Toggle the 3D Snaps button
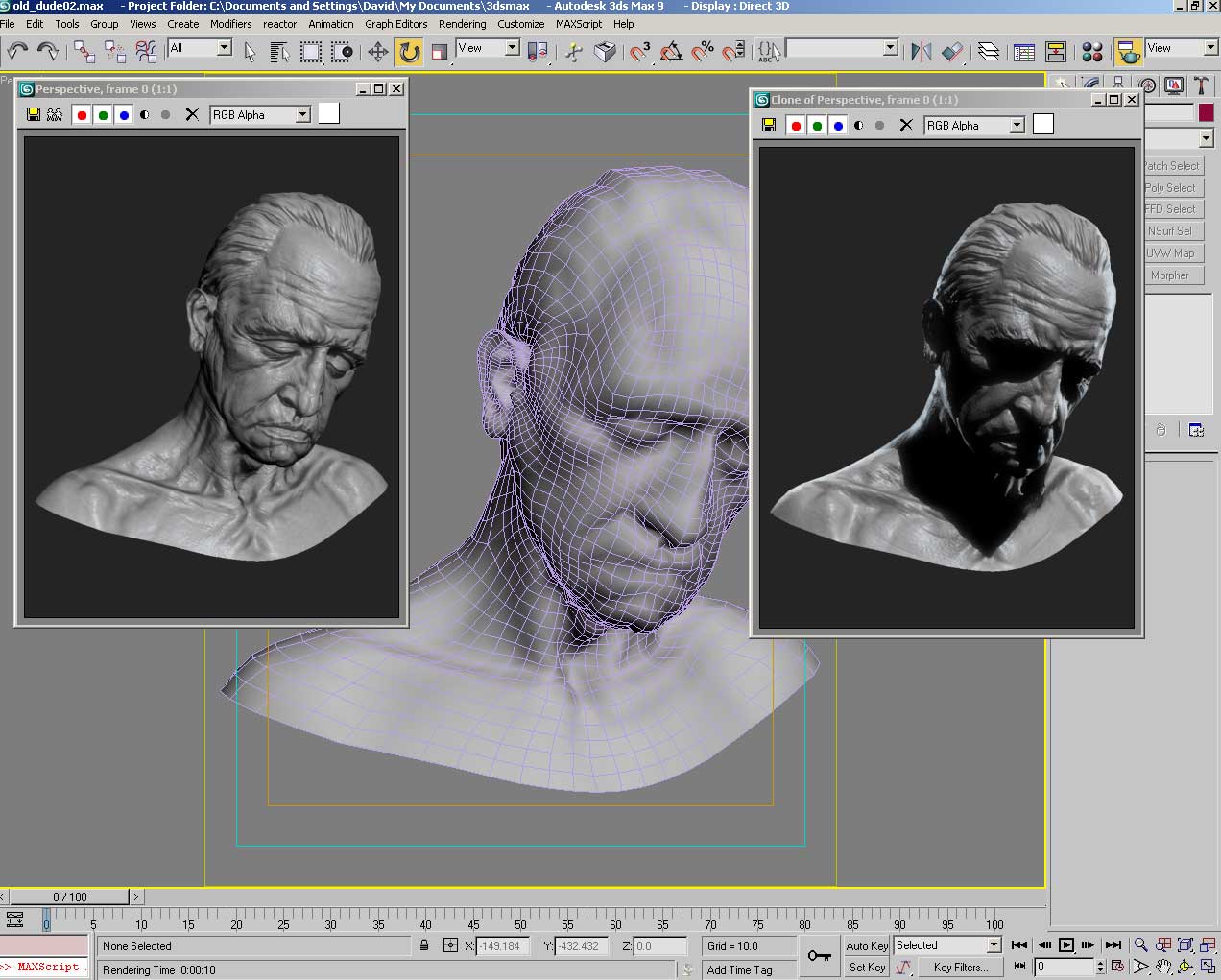Viewport: 1221px width, 980px height. click(x=640, y=51)
